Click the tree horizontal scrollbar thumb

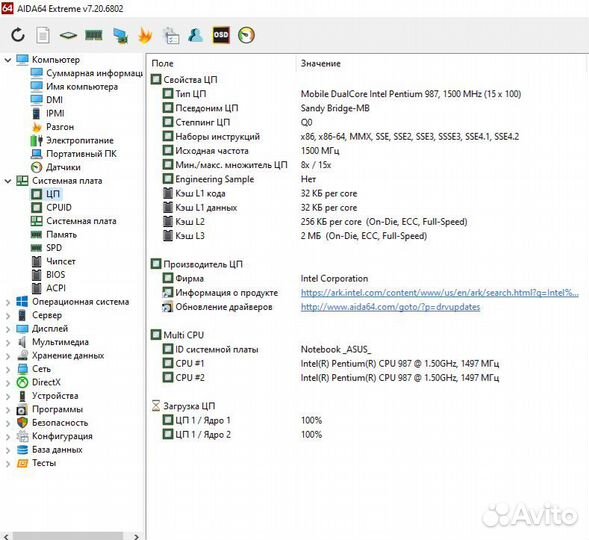click(x=68, y=536)
